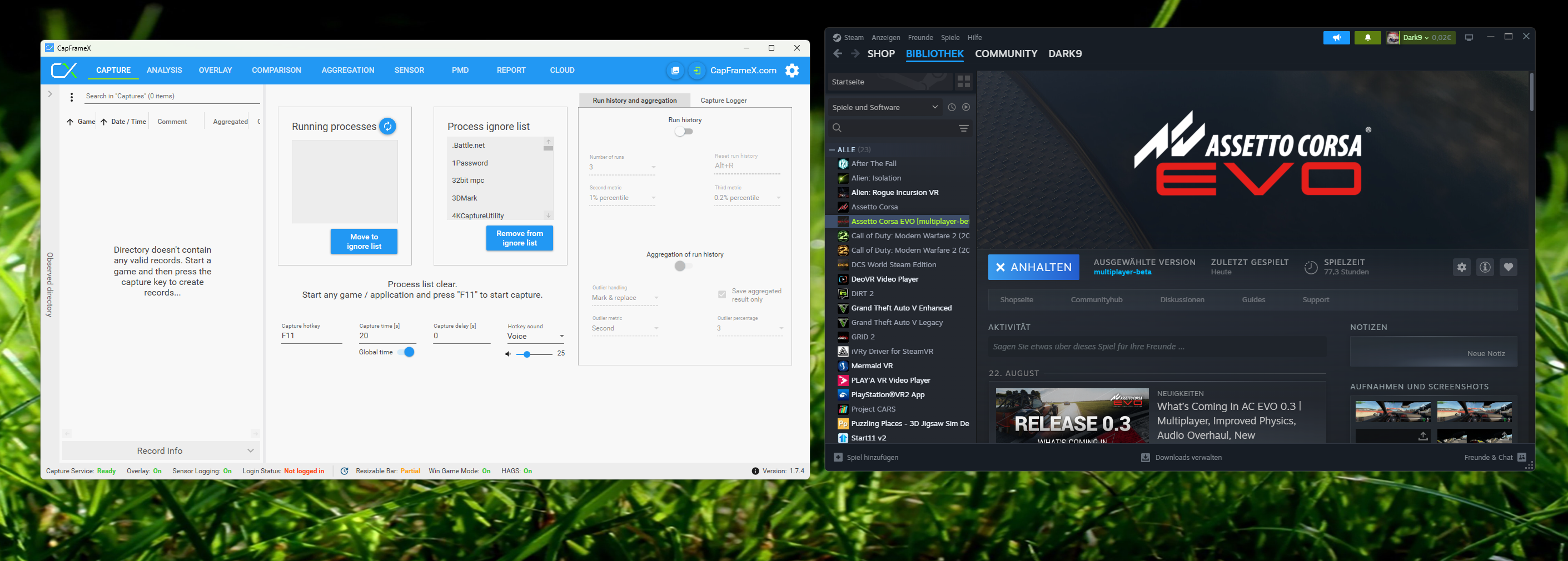Toggle the Run history switch
Viewport: 1568px width, 561px height.
coord(684,132)
